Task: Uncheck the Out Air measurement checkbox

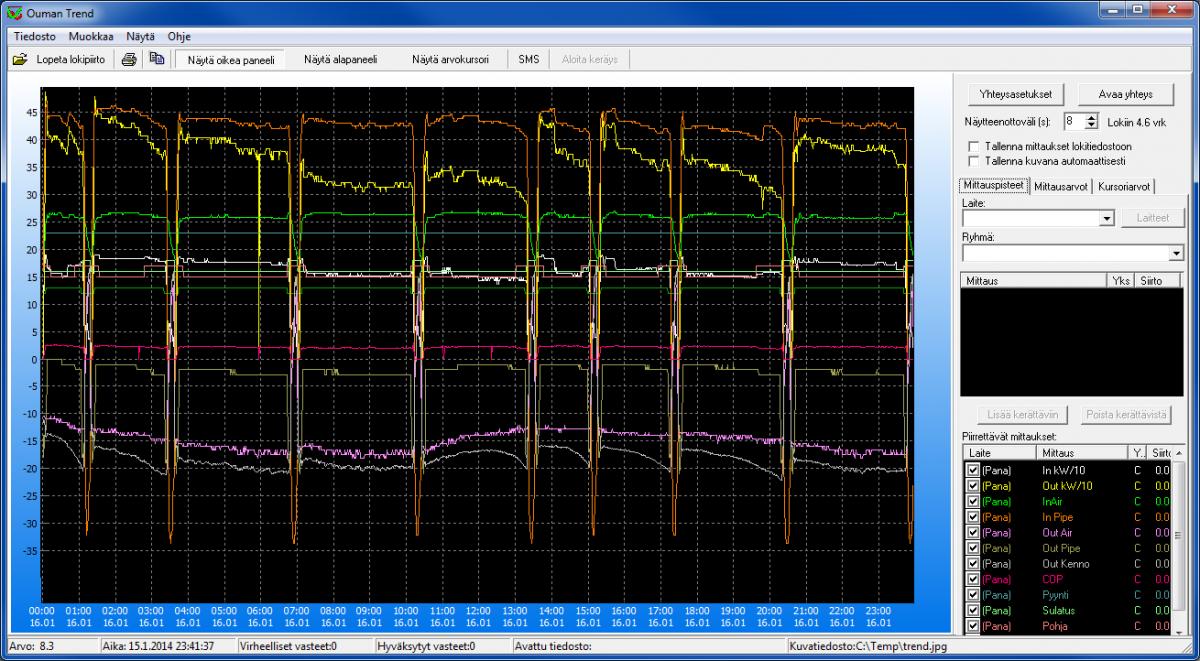Action: 973,532
